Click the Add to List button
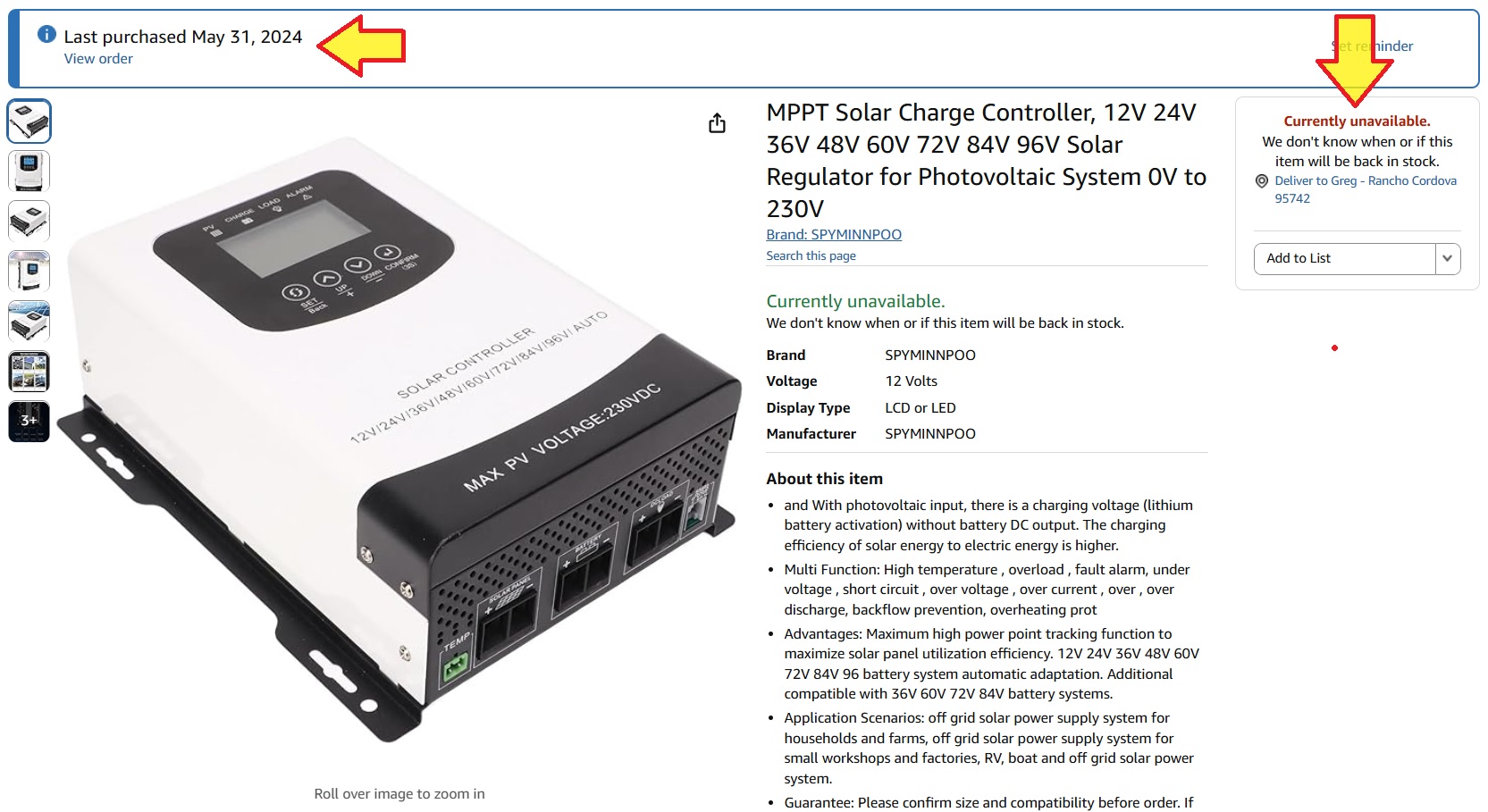1488x812 pixels. point(1345,259)
